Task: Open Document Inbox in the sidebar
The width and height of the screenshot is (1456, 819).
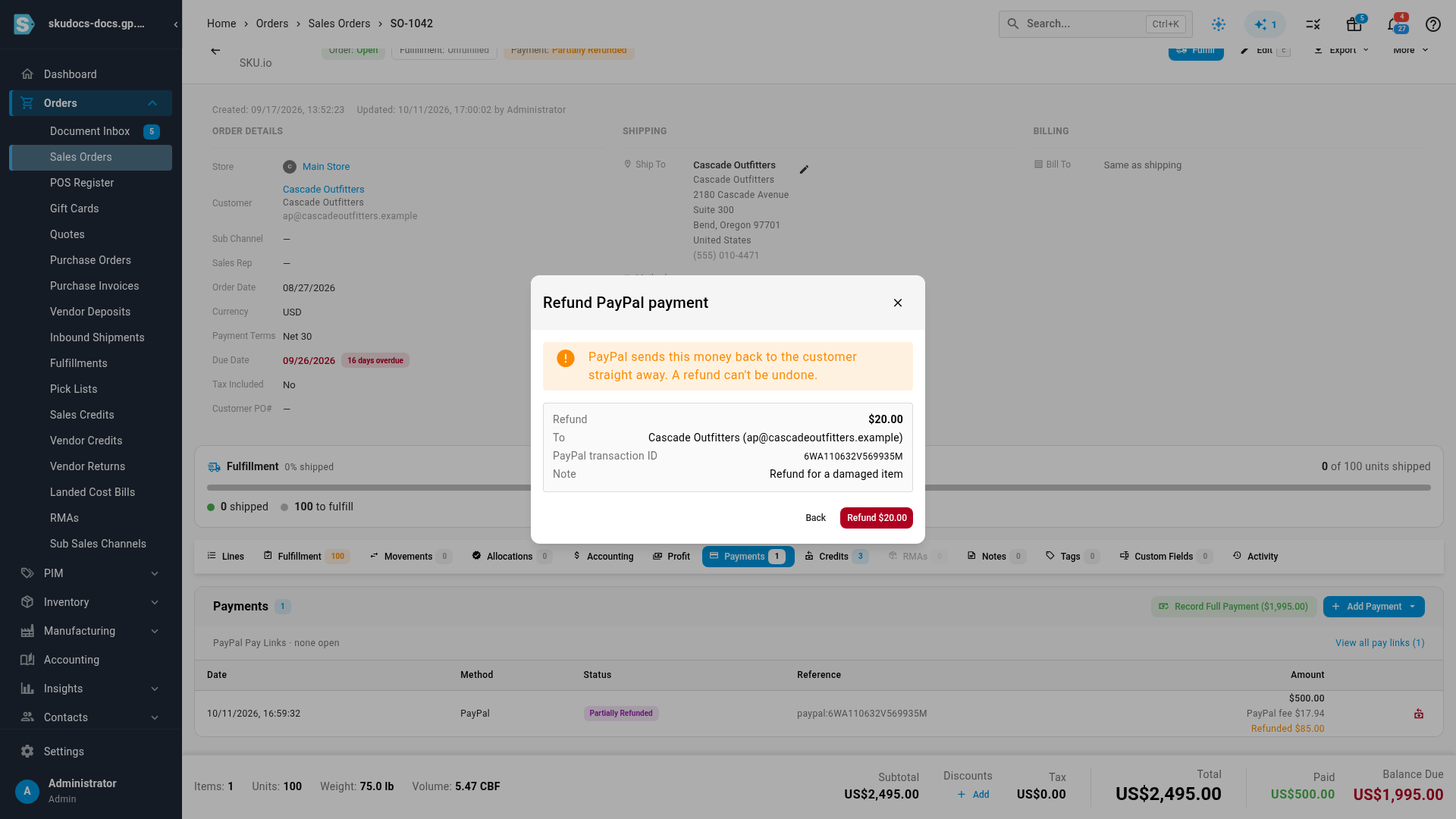Action: pyautogui.click(x=89, y=131)
